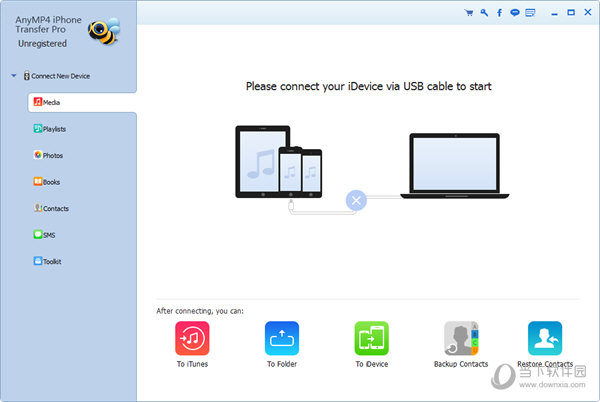Click the disconnected X circle icon
Image resolution: width=600 pixels, height=402 pixels.
[x=356, y=200]
